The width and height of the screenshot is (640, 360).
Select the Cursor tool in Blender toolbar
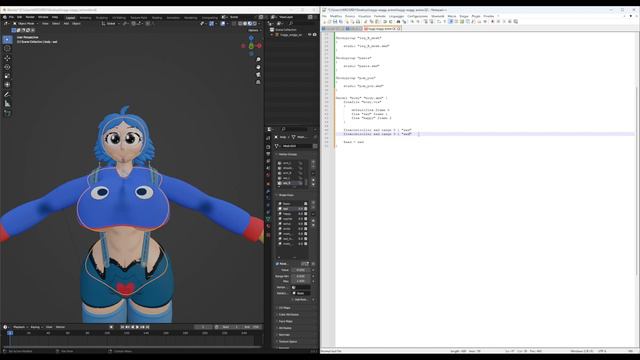(7, 48)
